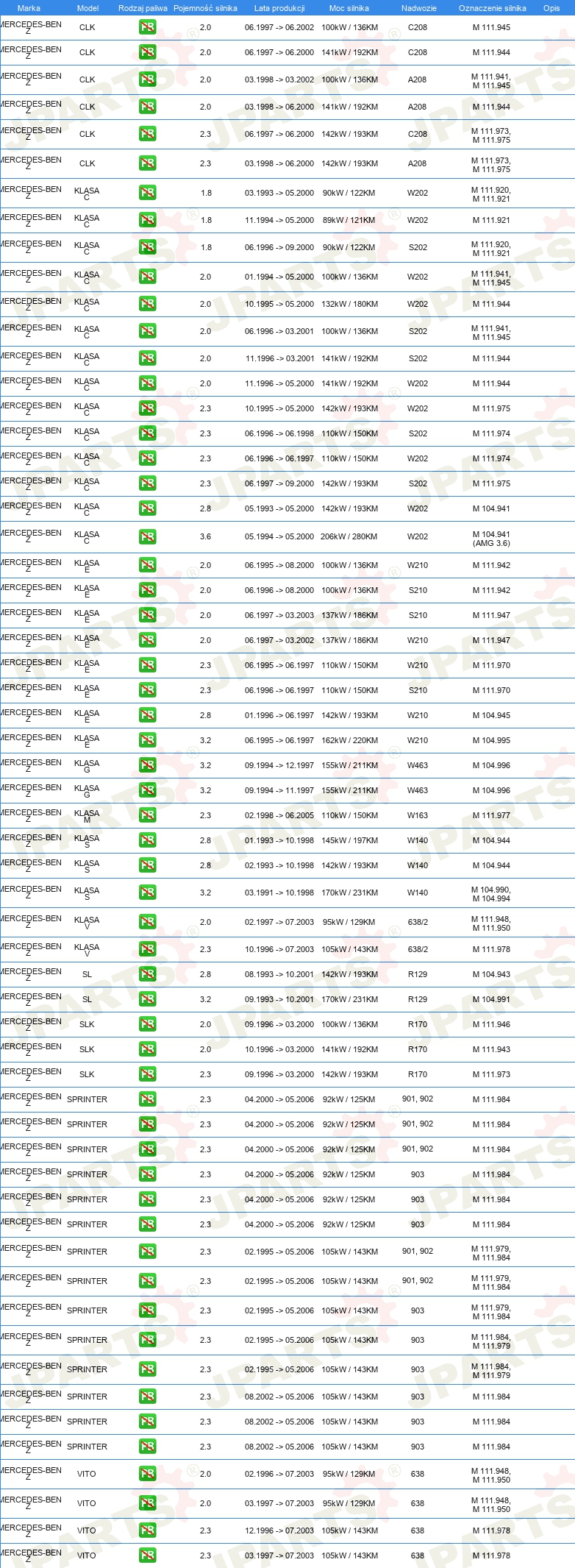
Task: Click fuel icon in Klasa M W163 row
Action: point(147,815)
